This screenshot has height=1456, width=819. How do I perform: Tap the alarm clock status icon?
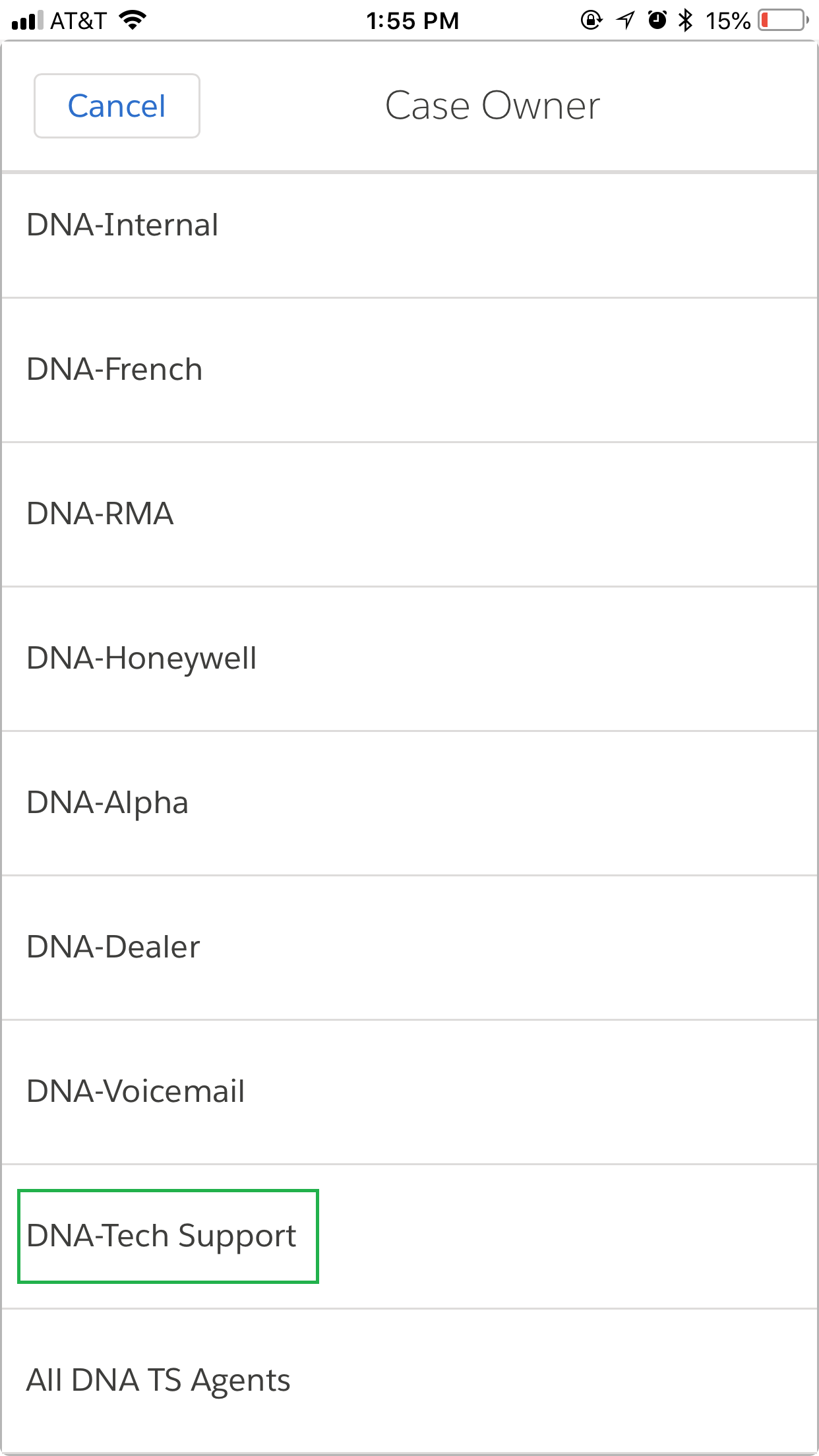pos(657,20)
